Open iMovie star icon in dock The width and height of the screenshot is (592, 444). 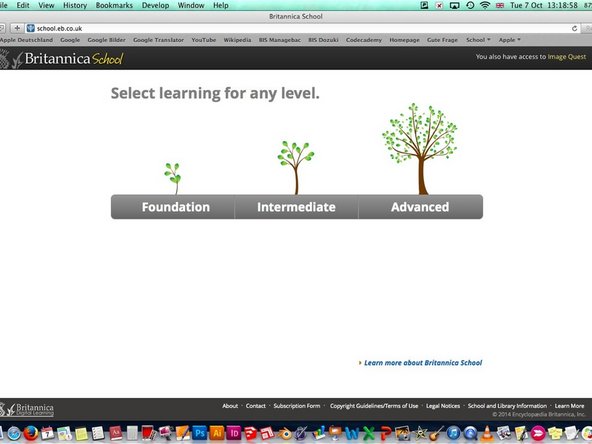coord(419,434)
